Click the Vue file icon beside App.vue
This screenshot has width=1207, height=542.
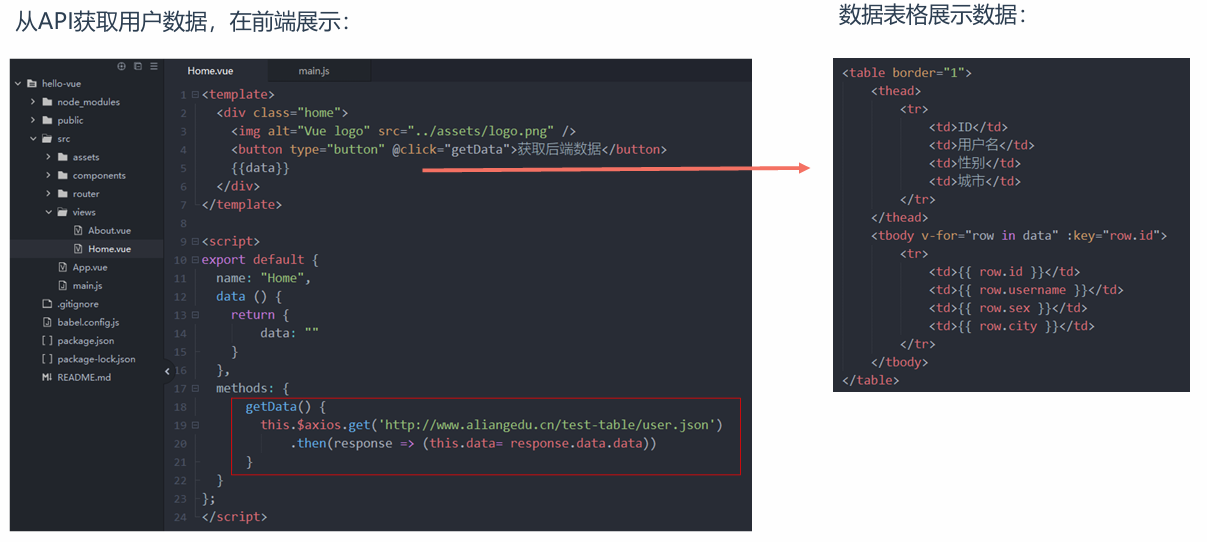click(63, 267)
